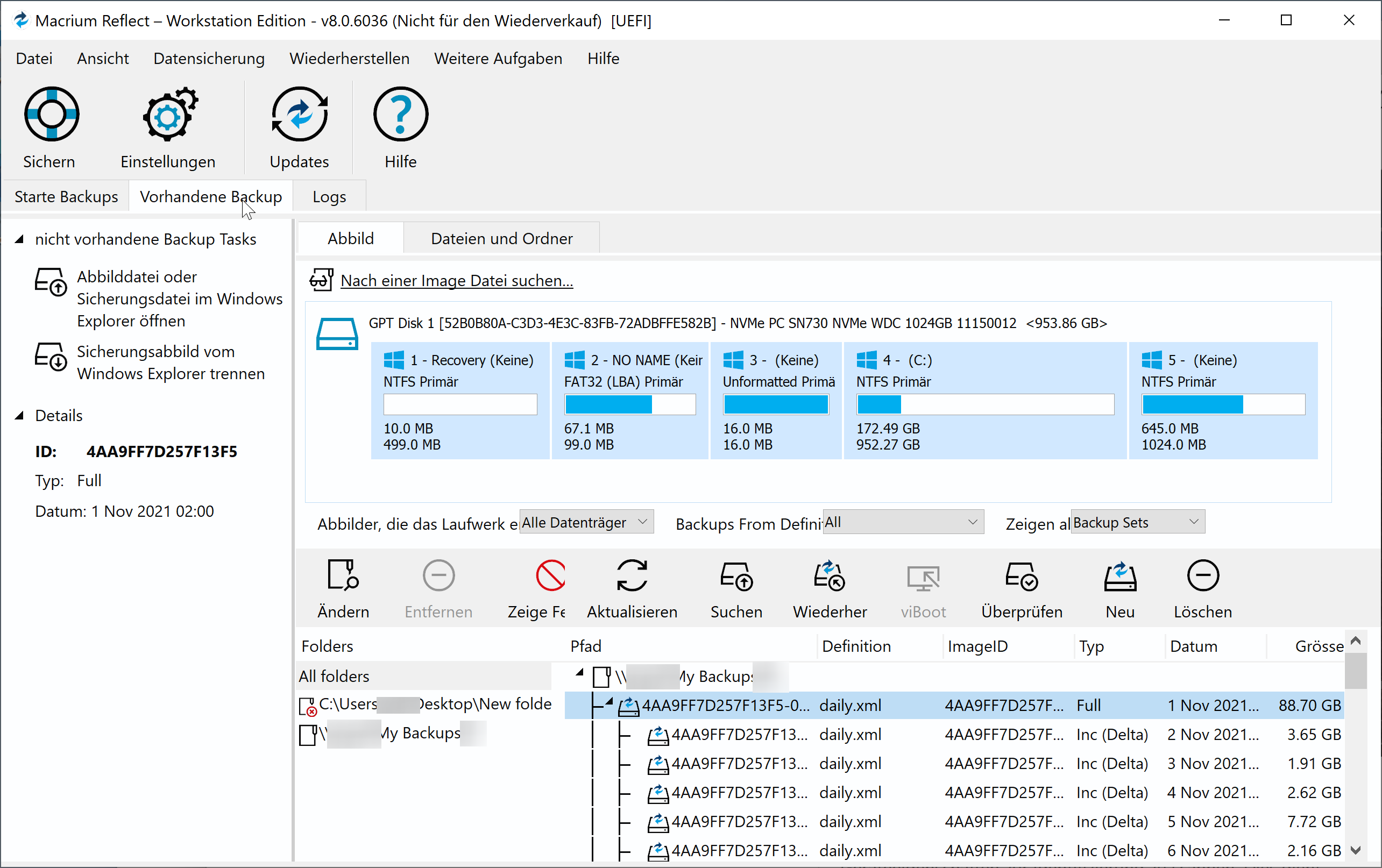Viewport: 1382px width, 868px height.
Task: Collapse the Details section
Action: pyautogui.click(x=20, y=415)
